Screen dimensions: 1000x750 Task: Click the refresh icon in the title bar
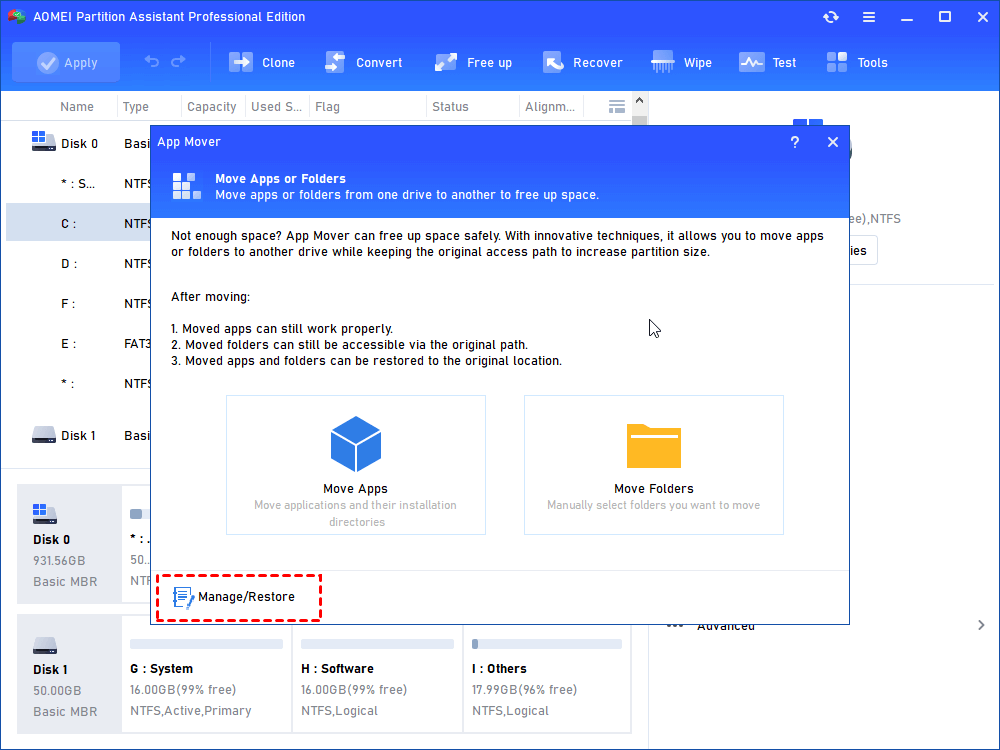(830, 17)
